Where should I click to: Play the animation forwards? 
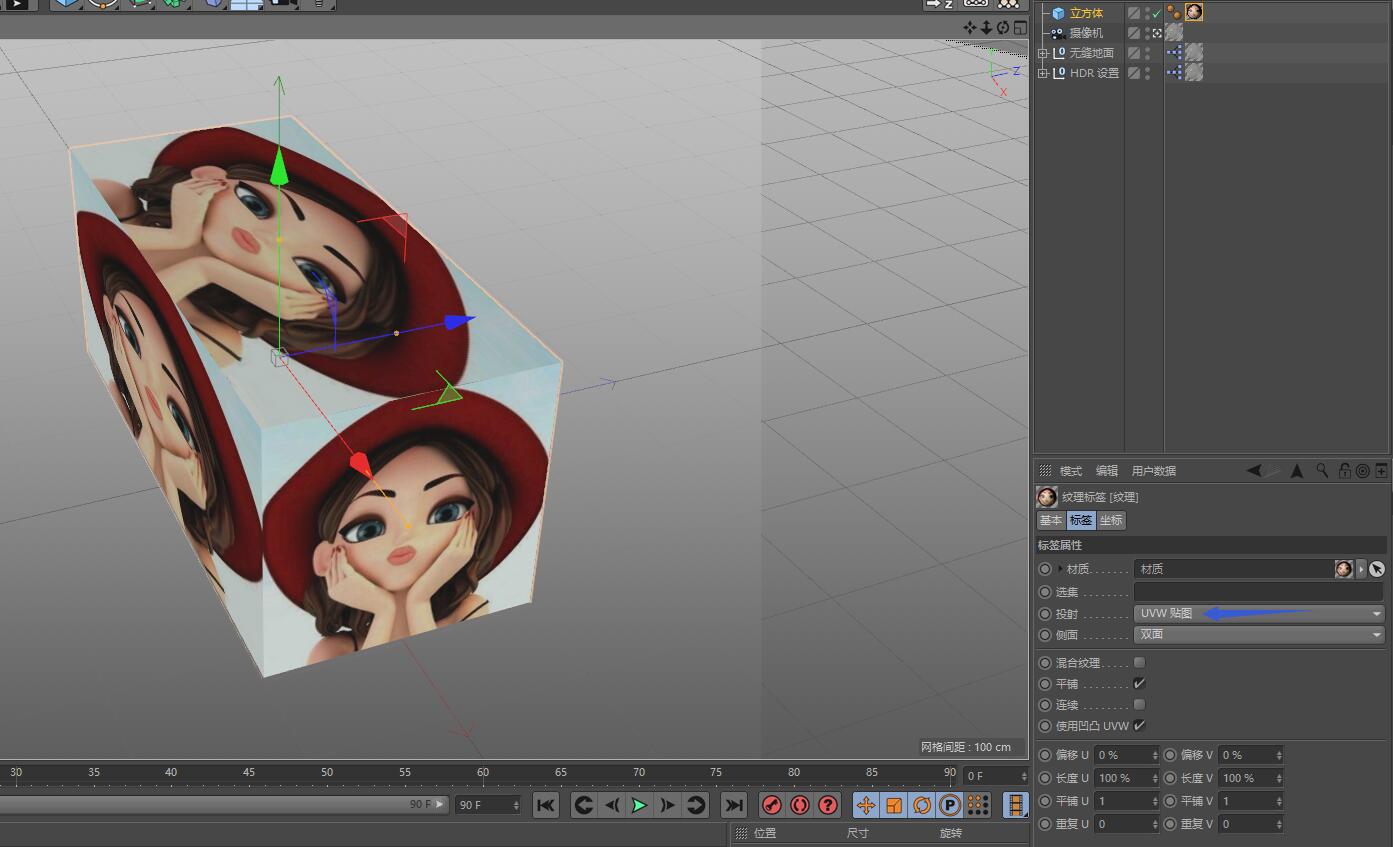pos(640,805)
